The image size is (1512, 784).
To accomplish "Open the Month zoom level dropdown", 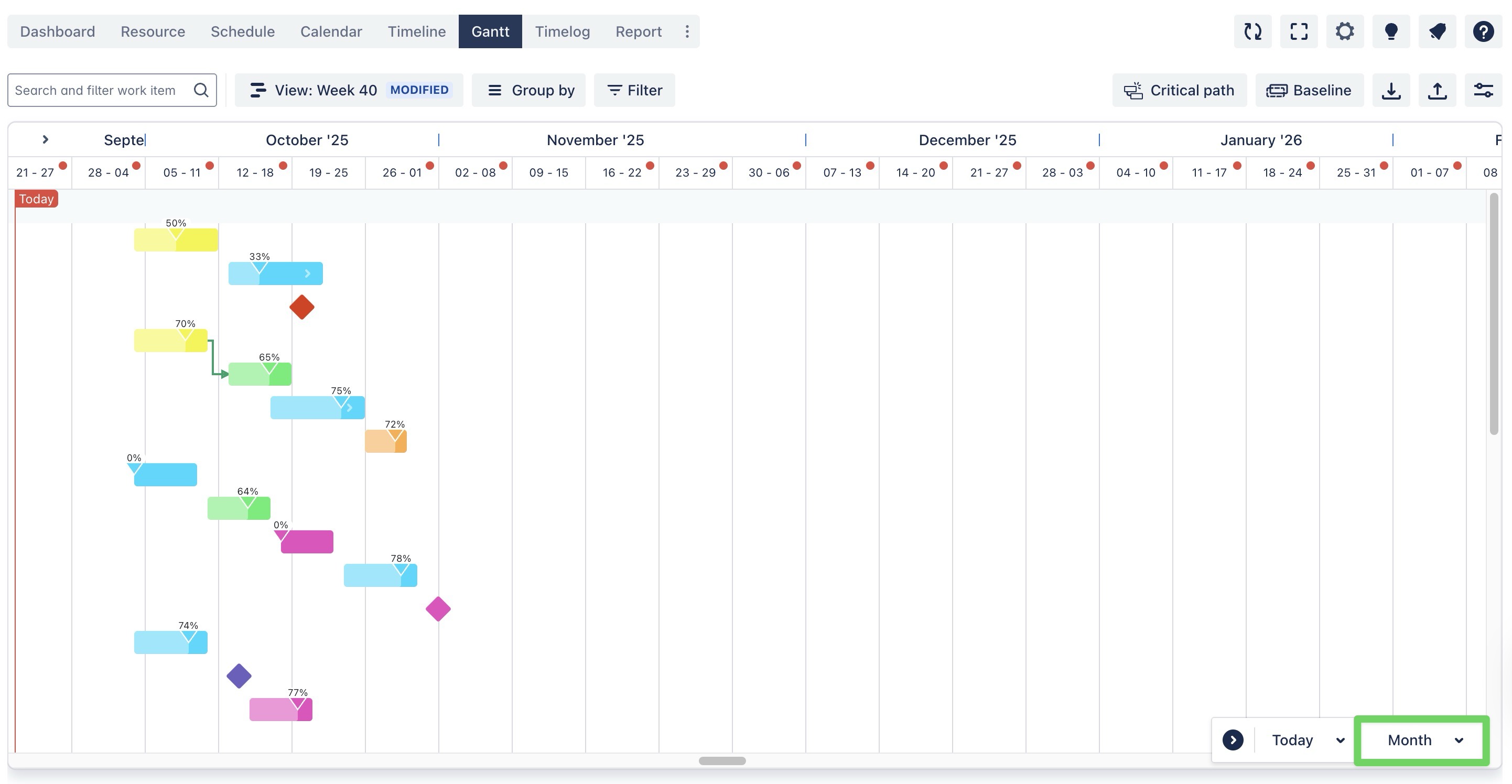I will 1422,740.
